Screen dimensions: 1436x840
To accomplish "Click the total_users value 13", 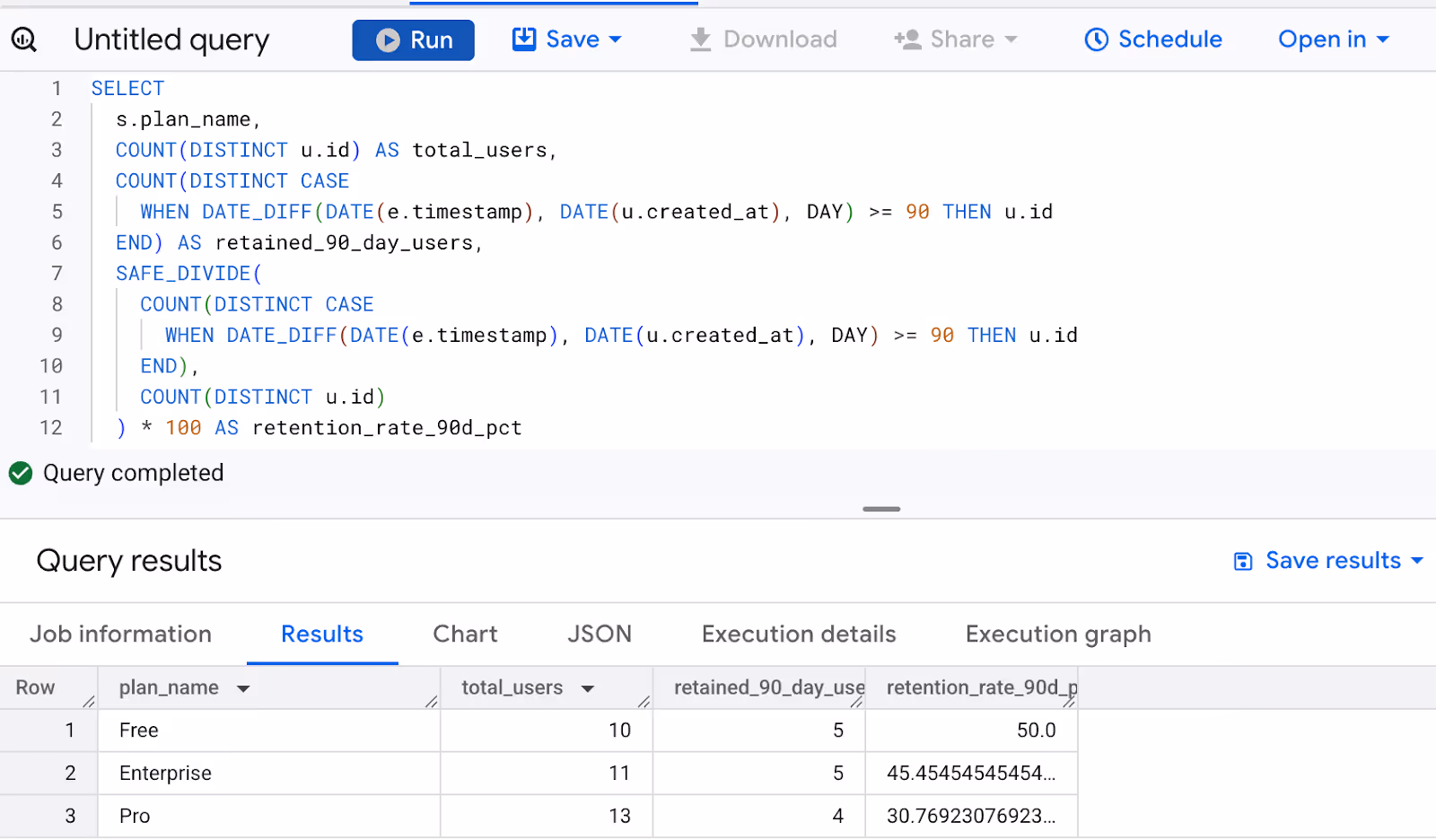I will pyautogui.click(x=619, y=816).
